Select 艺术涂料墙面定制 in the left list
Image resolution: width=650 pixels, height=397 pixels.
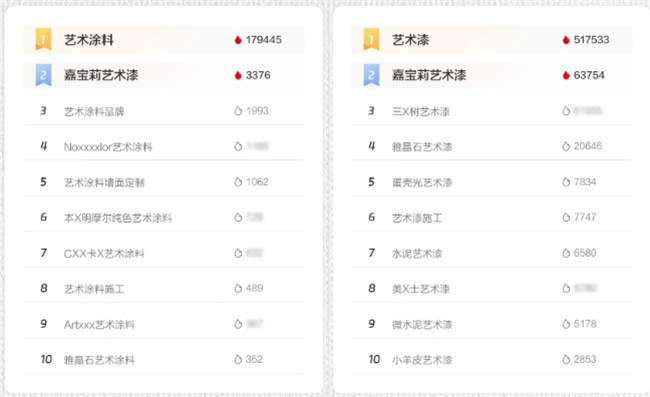pyautogui.click(x=104, y=182)
